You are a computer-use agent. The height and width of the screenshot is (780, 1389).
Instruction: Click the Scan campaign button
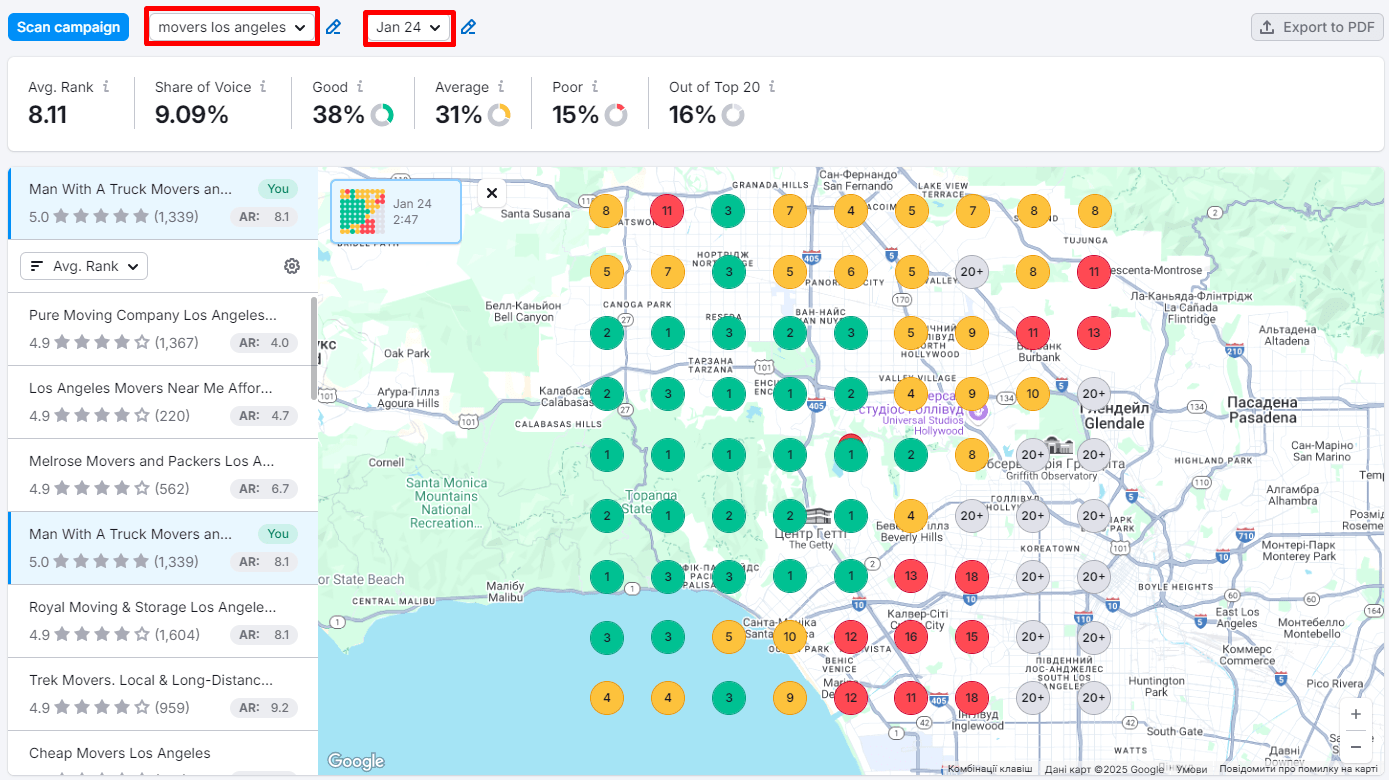click(69, 27)
